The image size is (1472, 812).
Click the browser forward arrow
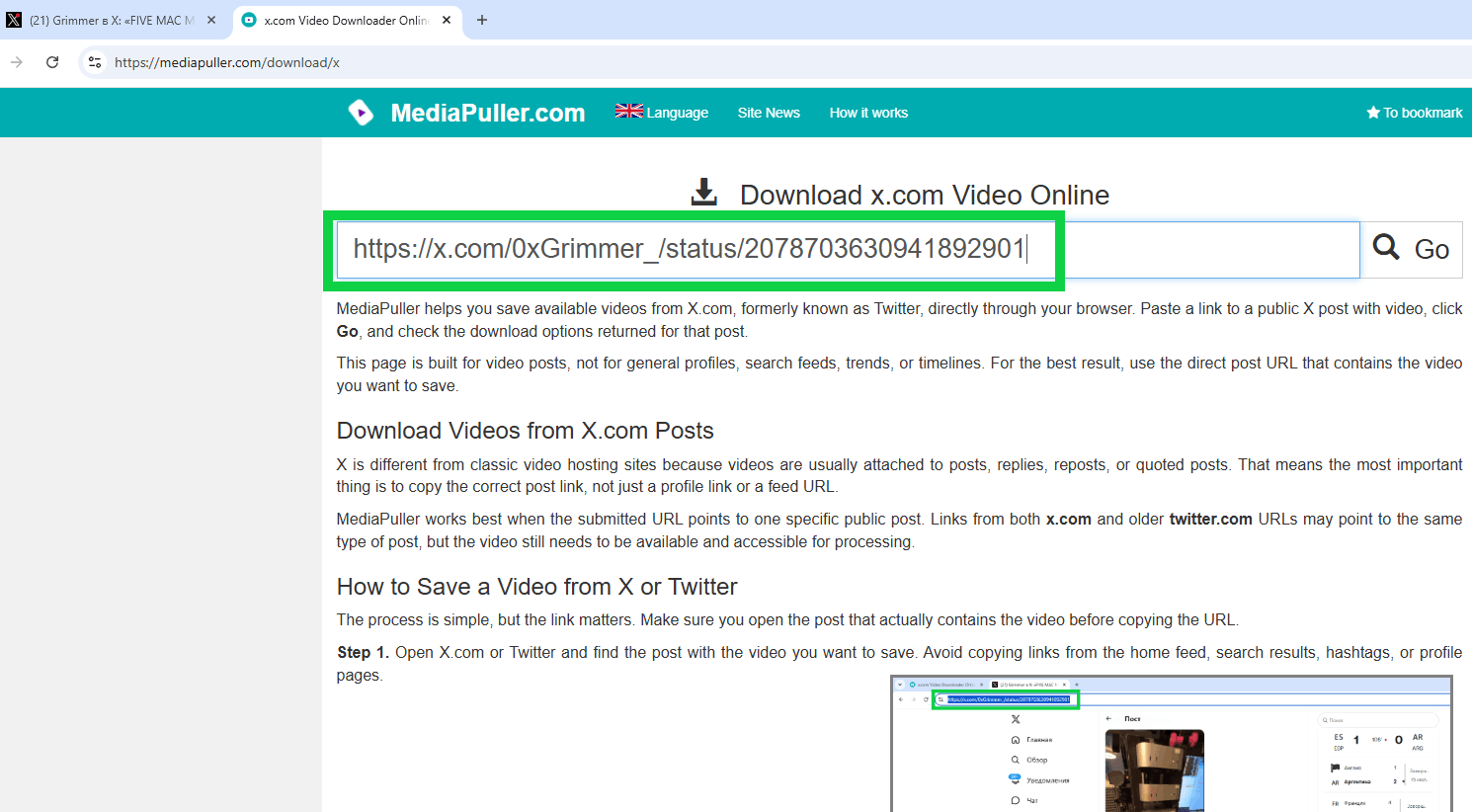17,62
